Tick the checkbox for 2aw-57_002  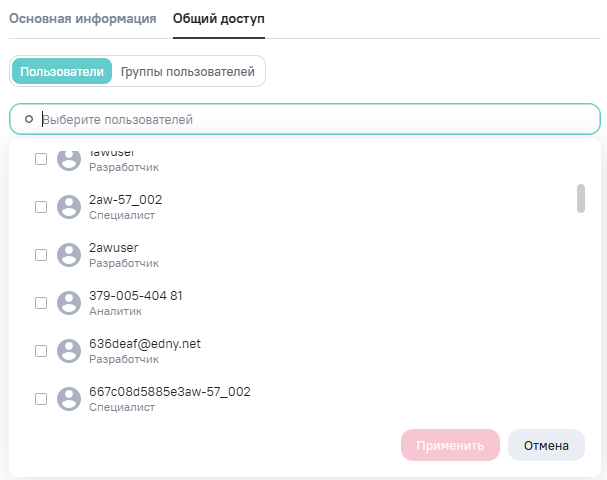point(41,207)
